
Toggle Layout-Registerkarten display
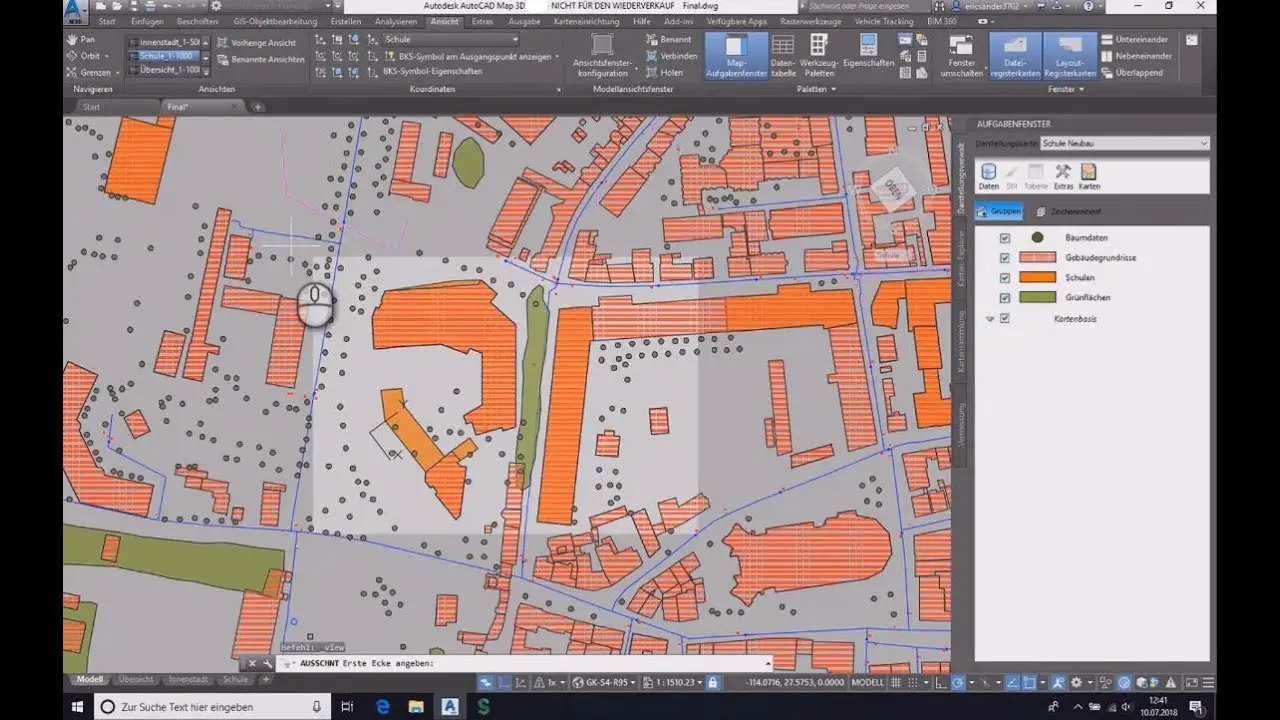pyautogui.click(x=1069, y=56)
